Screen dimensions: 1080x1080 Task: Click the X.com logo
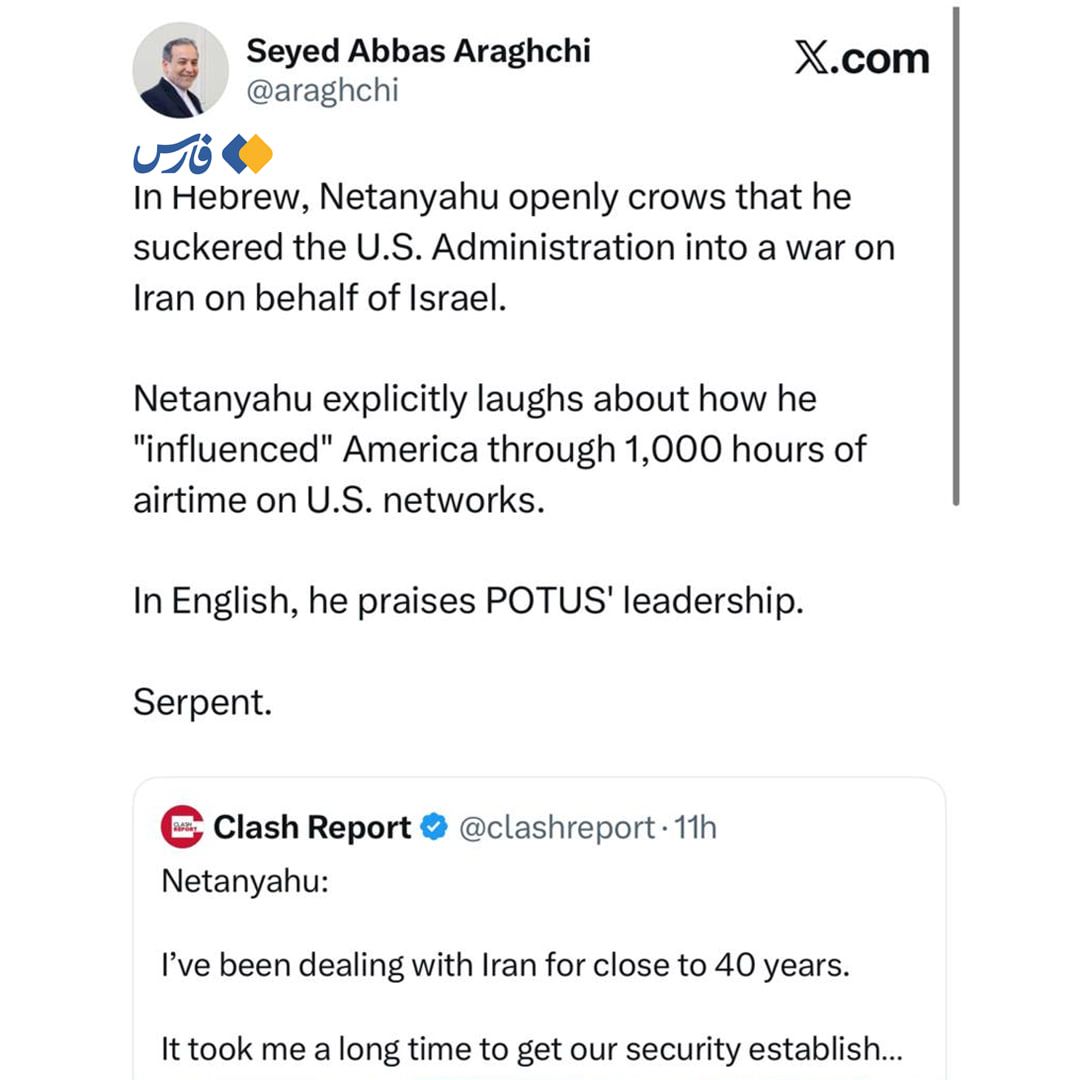862,58
